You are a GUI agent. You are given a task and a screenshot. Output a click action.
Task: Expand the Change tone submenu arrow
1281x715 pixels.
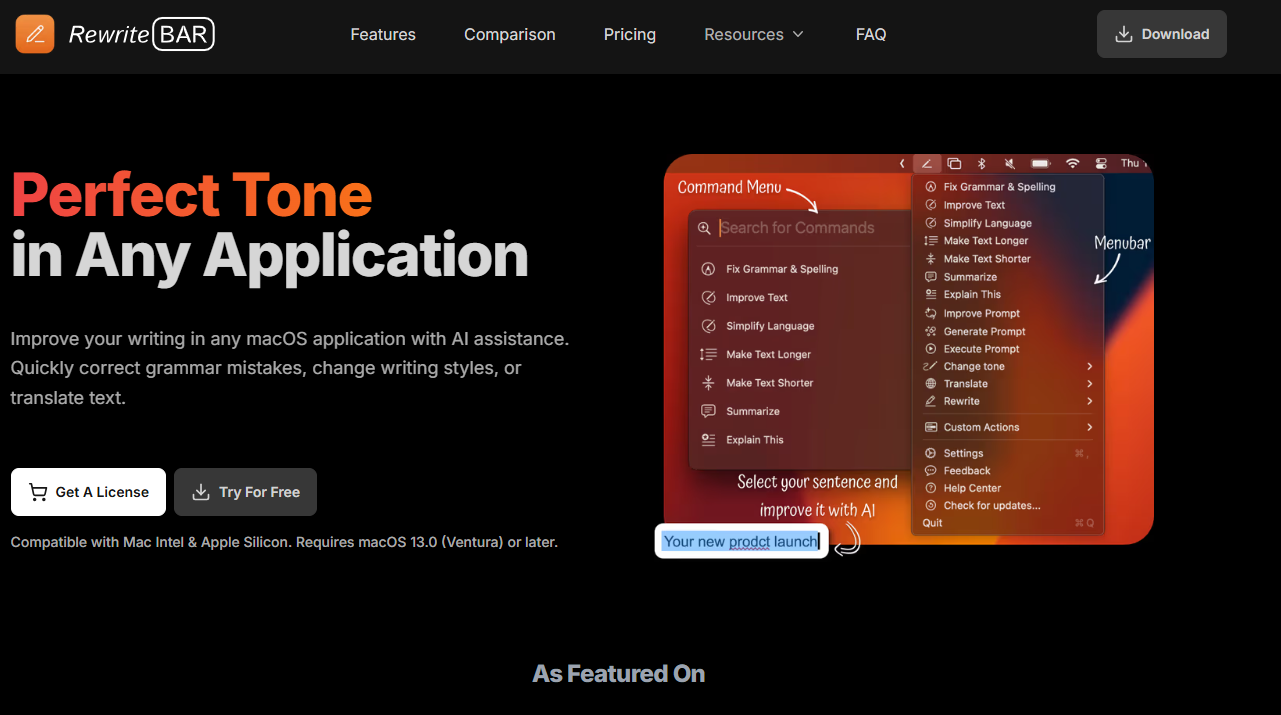click(1090, 367)
